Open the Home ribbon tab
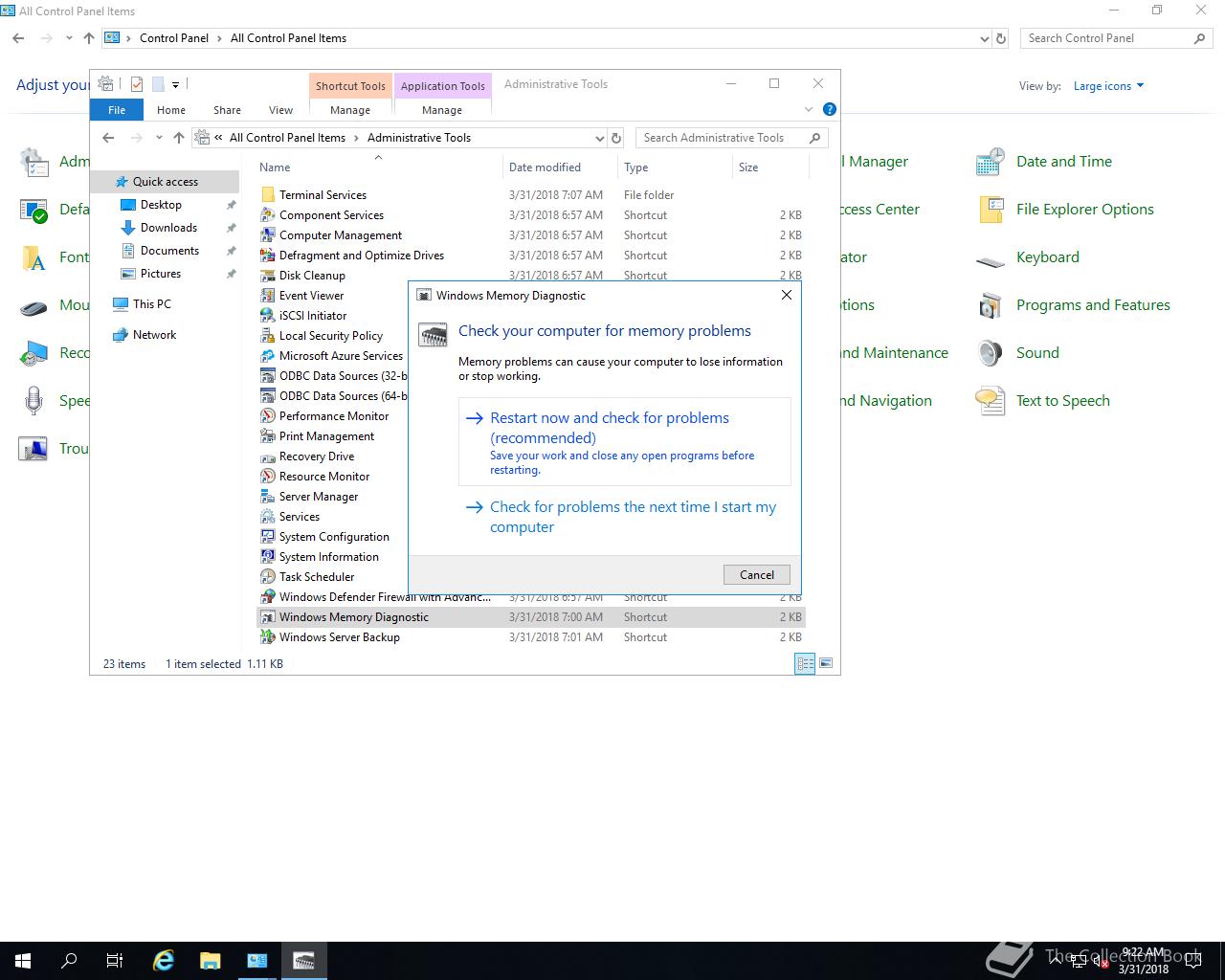The width and height of the screenshot is (1225, 980). pos(171,110)
